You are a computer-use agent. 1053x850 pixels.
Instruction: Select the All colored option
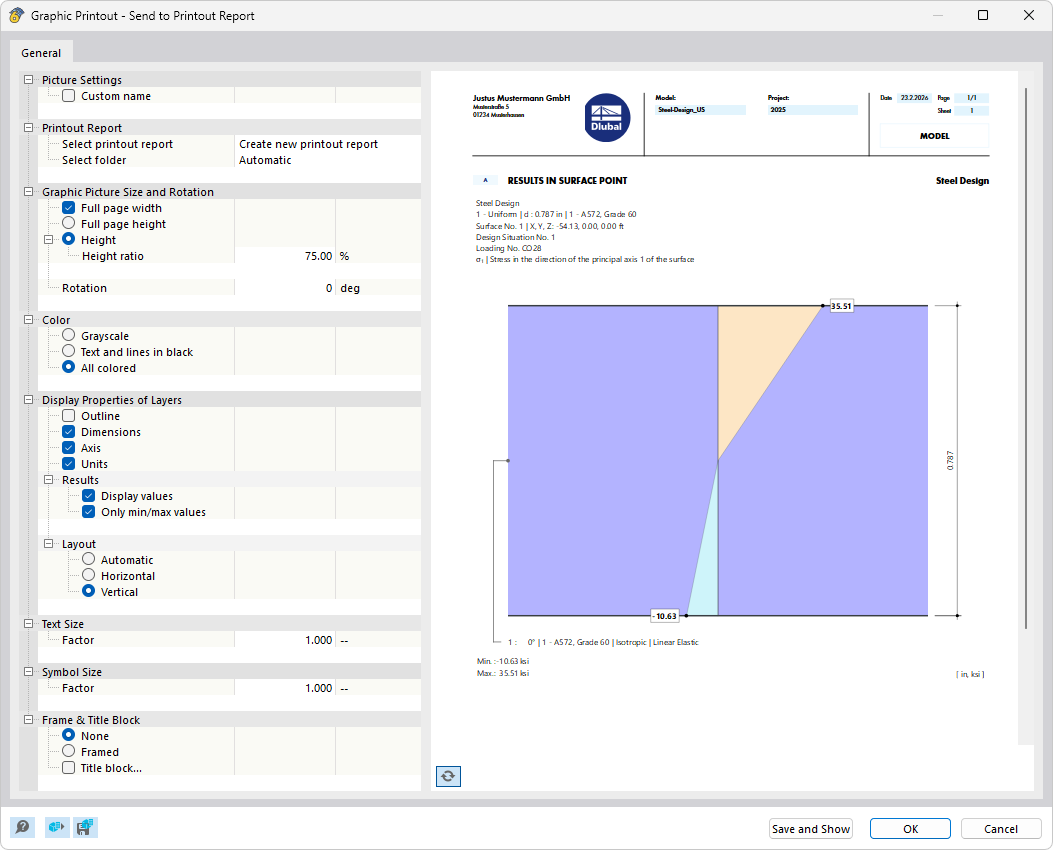pos(68,367)
